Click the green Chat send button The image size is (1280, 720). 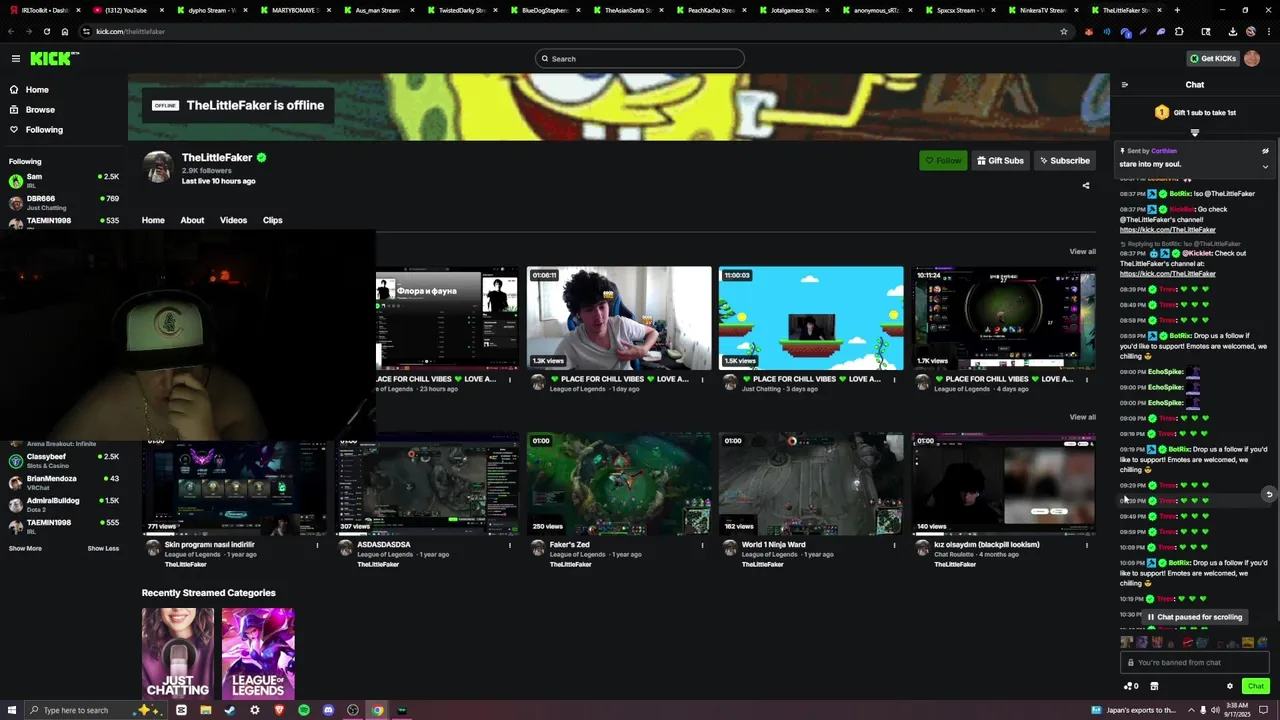(x=1256, y=686)
